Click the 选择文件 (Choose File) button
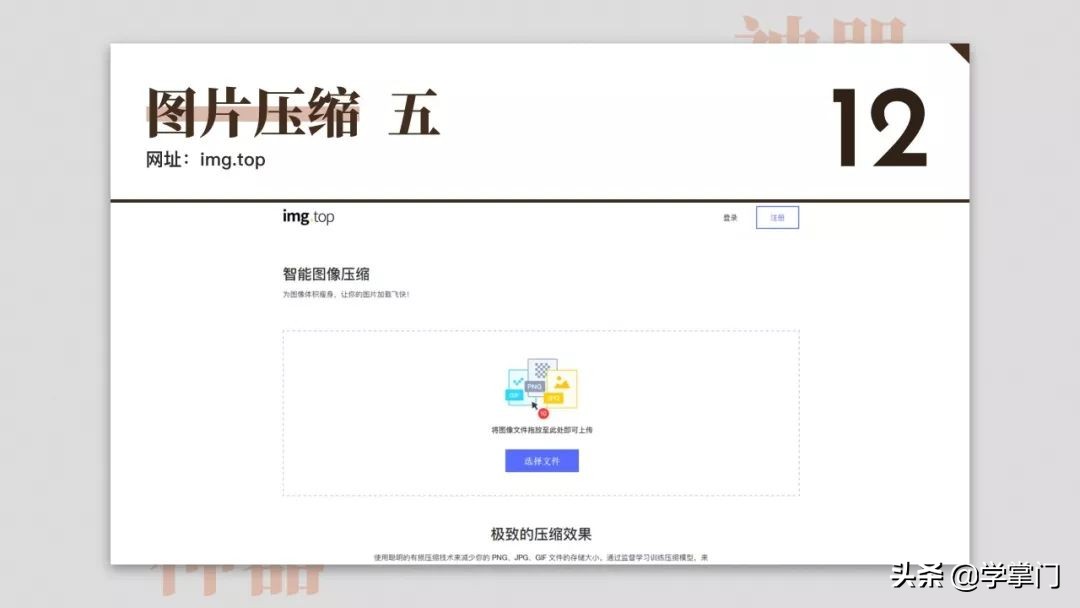This screenshot has width=1080, height=608. [x=541, y=460]
